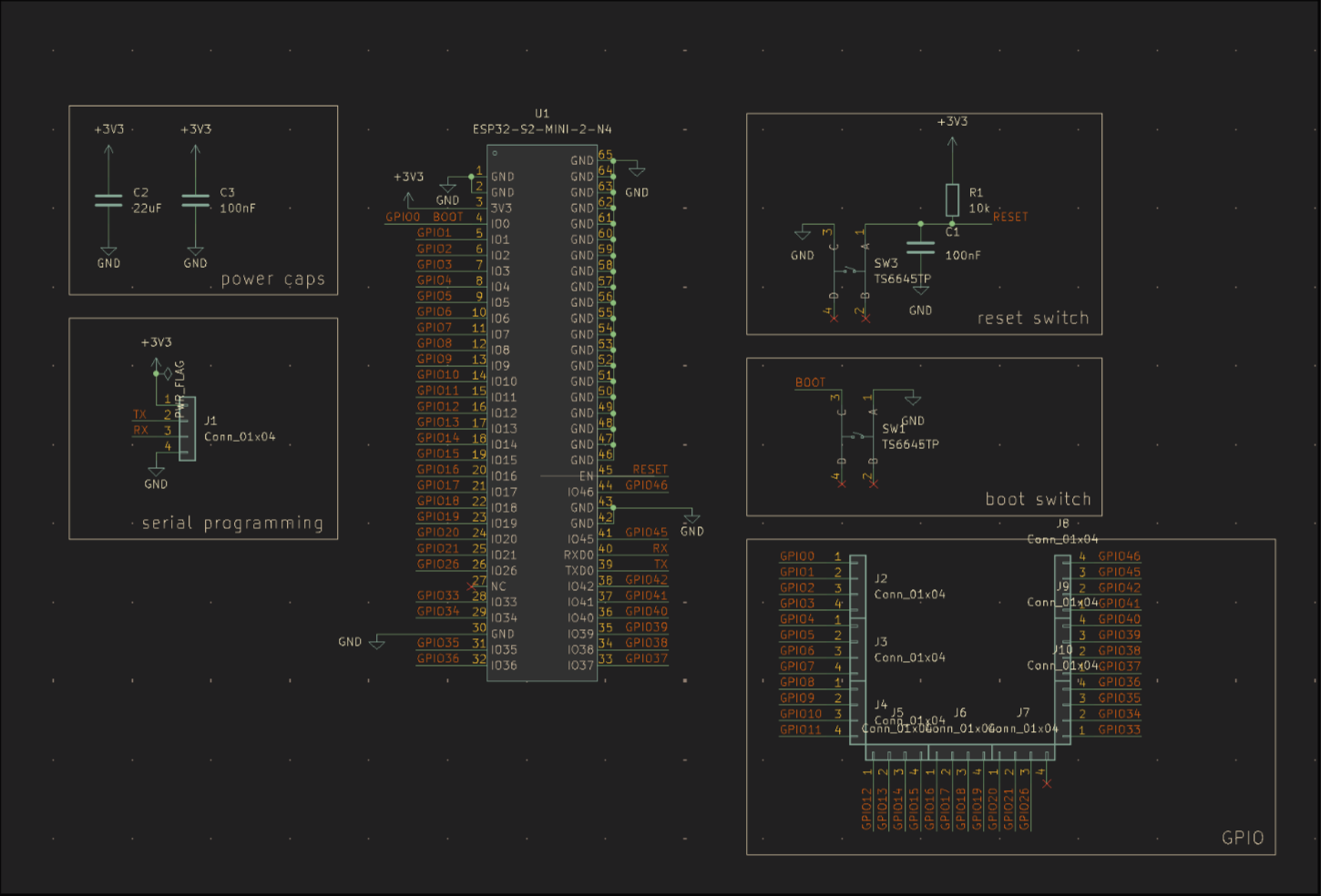Viewport: 1321px width, 896px height.
Task: Select the J8 reference text
Action: pos(1063,524)
